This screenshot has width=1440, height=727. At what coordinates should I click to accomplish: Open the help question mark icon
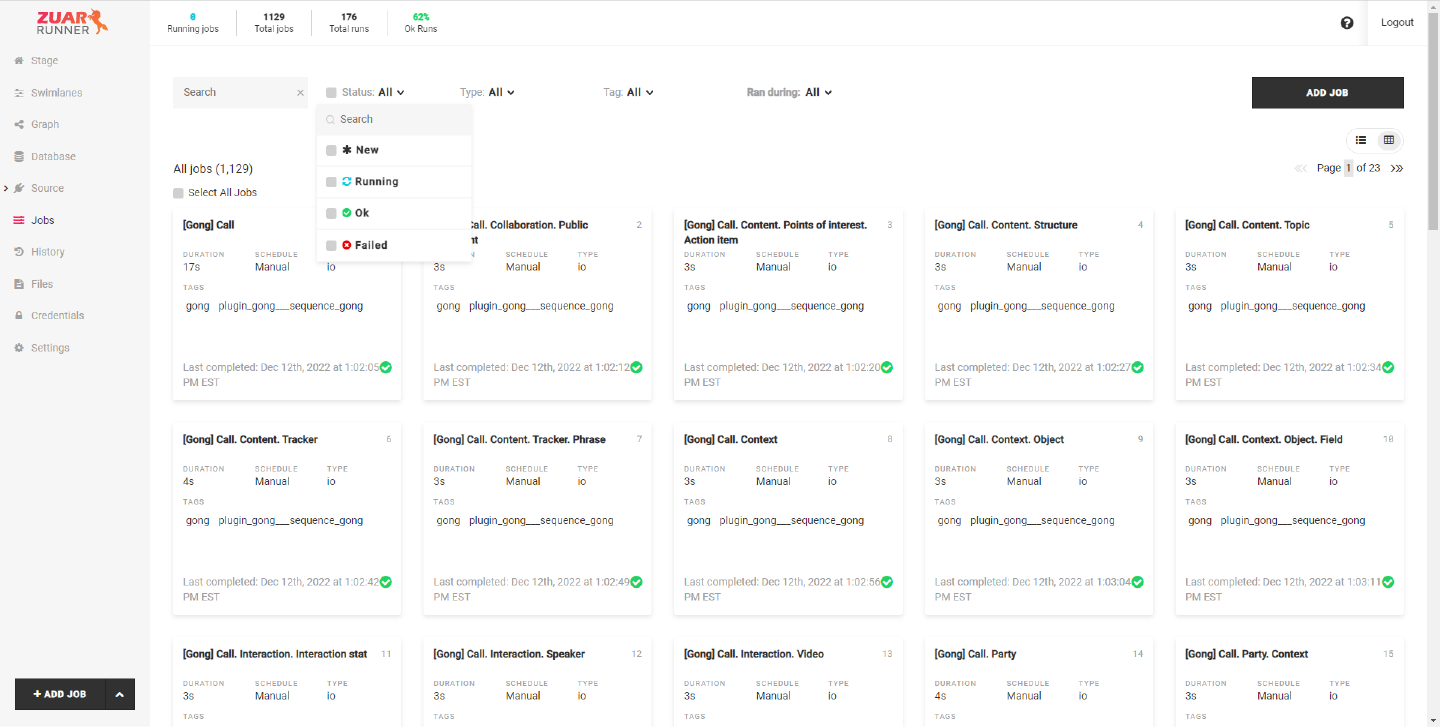pos(1347,23)
